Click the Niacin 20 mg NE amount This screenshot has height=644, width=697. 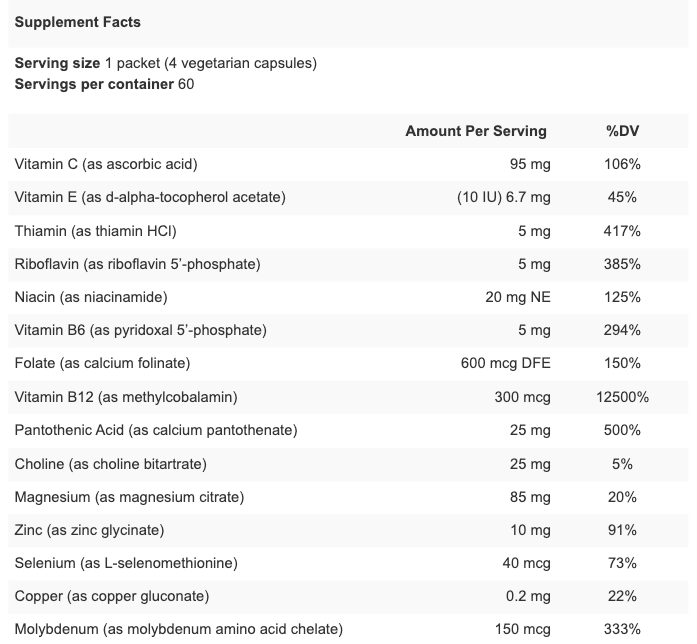point(518,297)
